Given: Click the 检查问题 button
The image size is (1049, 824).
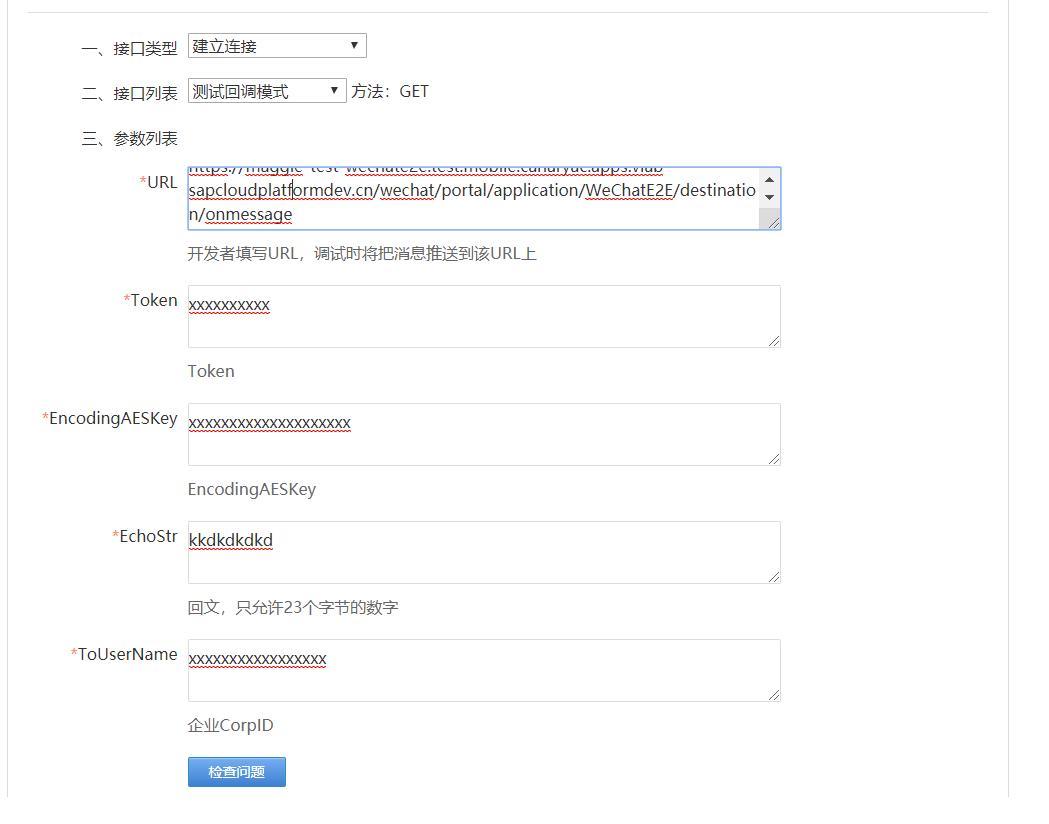Looking at the screenshot, I should (x=236, y=771).
